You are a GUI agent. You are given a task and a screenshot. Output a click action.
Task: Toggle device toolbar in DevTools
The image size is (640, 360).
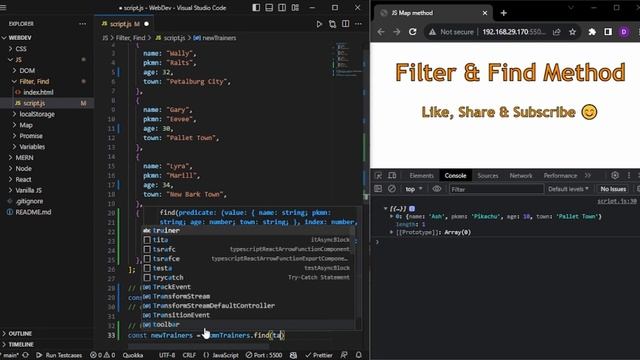(x=392, y=176)
